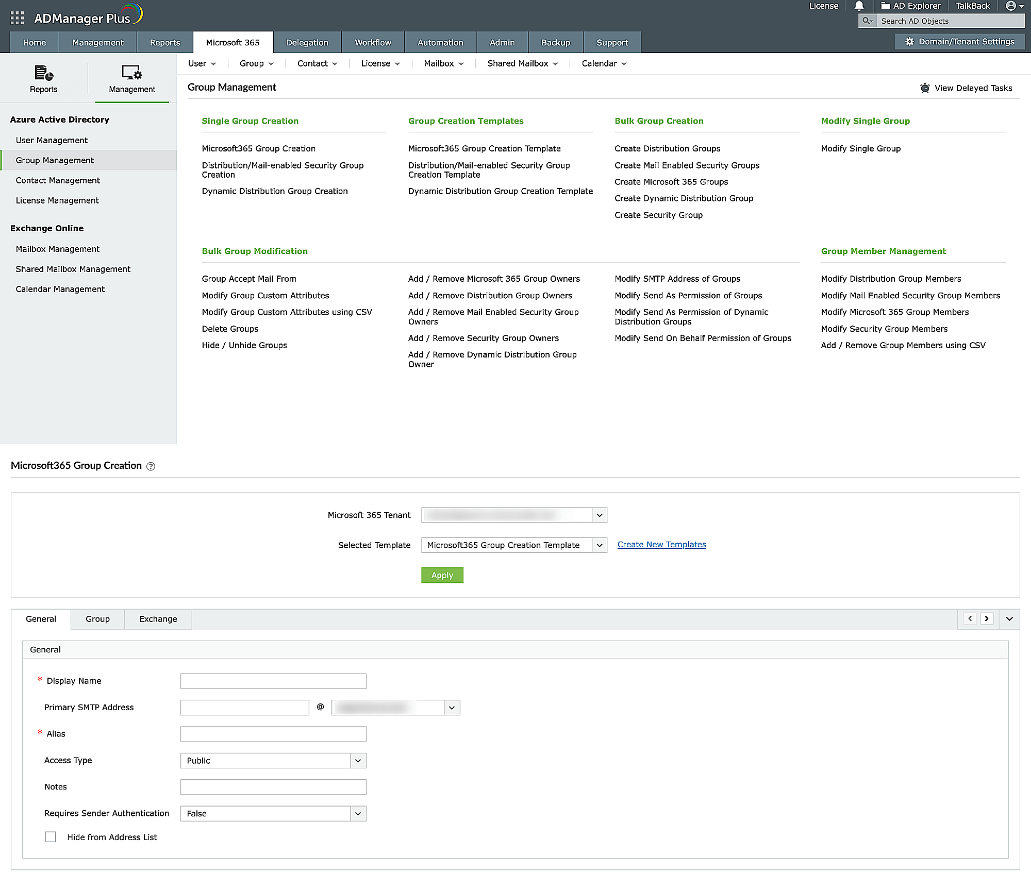This screenshot has width=1031, height=888.
Task: Click the Notes input field
Action: tap(273, 787)
